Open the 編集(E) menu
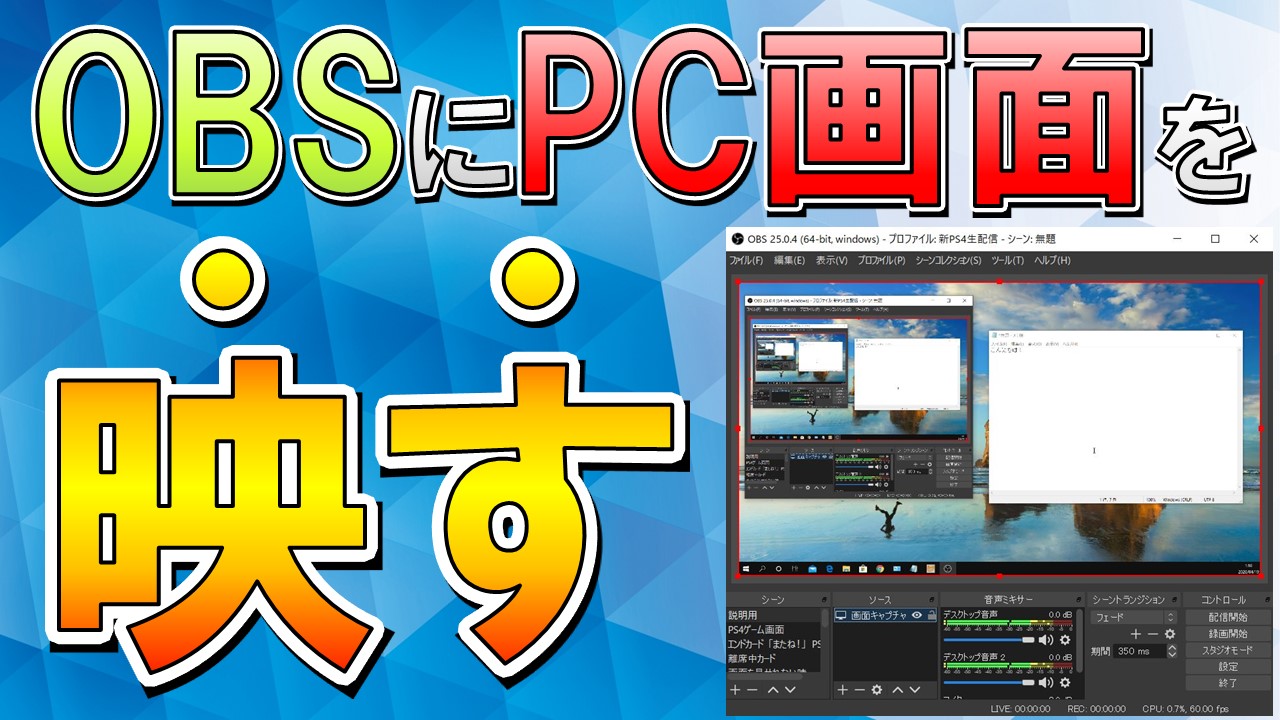Image resolution: width=1280 pixels, height=720 pixels. click(x=789, y=261)
